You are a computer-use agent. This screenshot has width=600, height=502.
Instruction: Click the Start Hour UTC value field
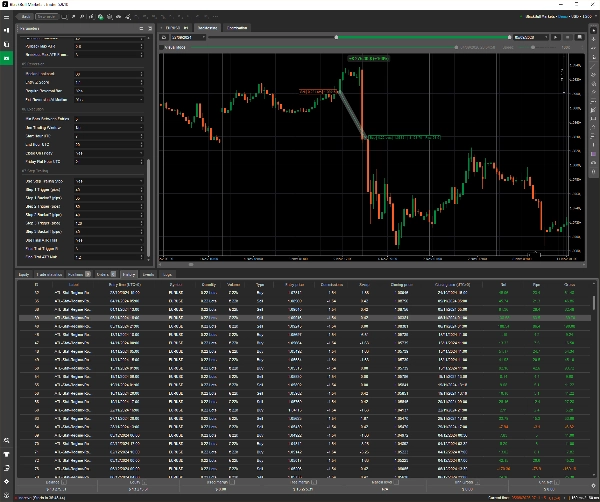pyautogui.click(x=107, y=136)
